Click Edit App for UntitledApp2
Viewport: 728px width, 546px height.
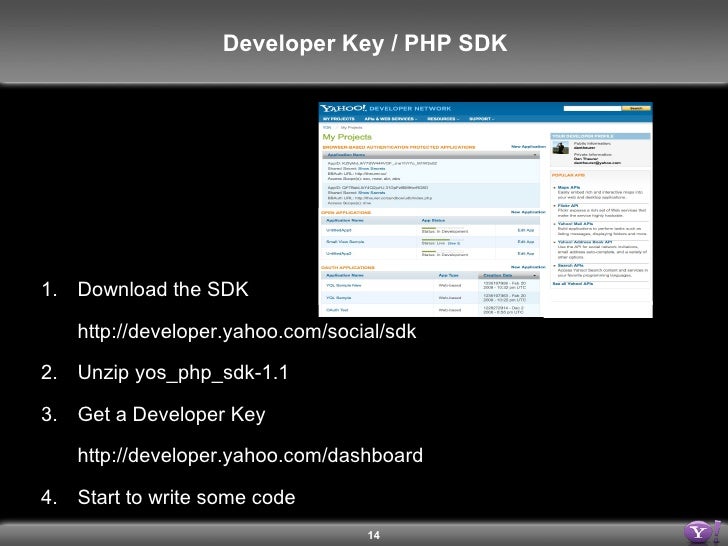(526, 254)
